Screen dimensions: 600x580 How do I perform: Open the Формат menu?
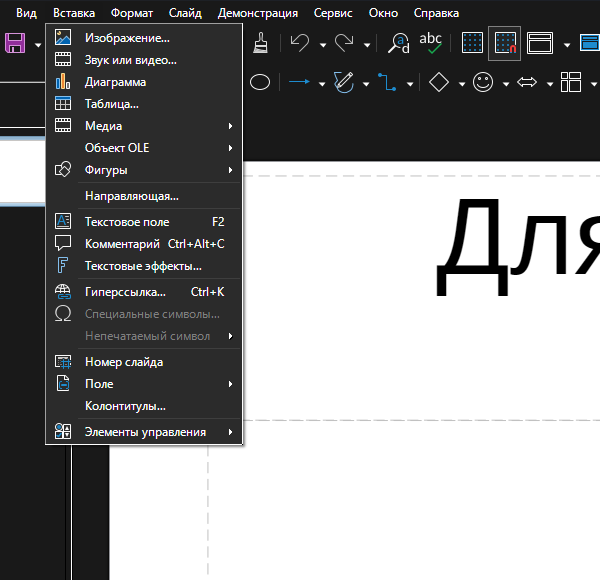coord(132,13)
